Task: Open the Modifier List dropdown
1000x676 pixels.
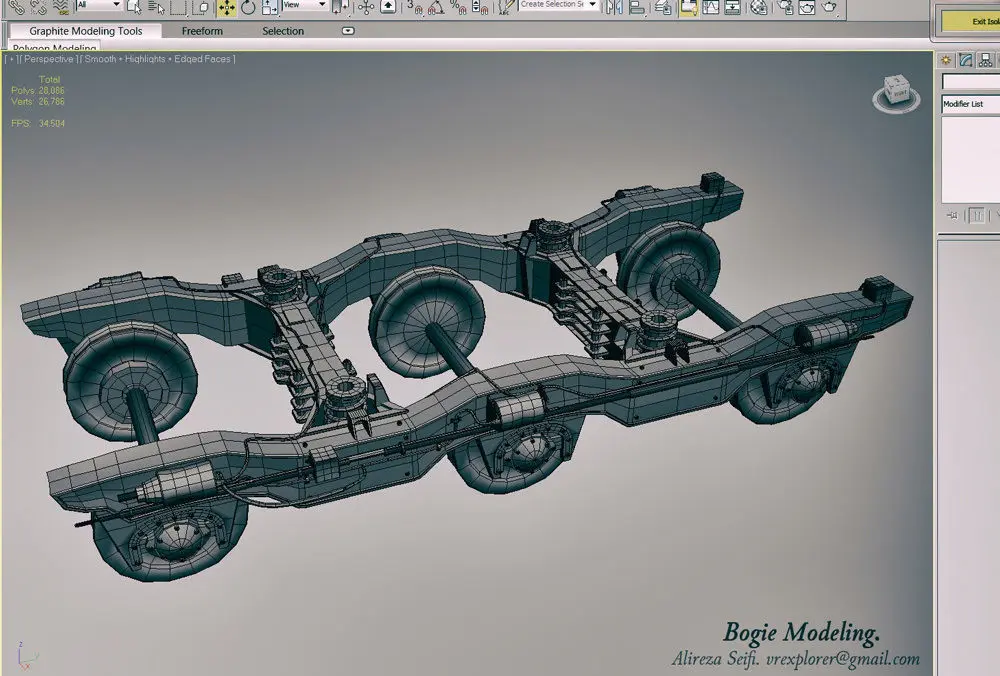Action: [x=971, y=103]
